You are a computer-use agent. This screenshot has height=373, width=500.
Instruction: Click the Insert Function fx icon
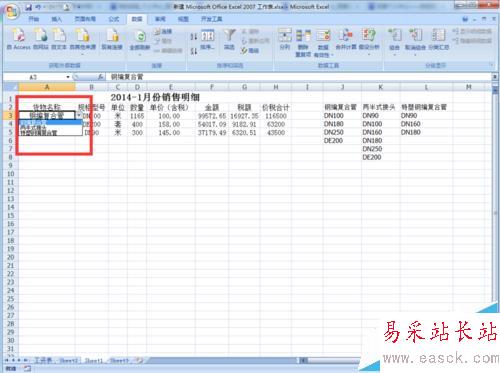point(100,77)
